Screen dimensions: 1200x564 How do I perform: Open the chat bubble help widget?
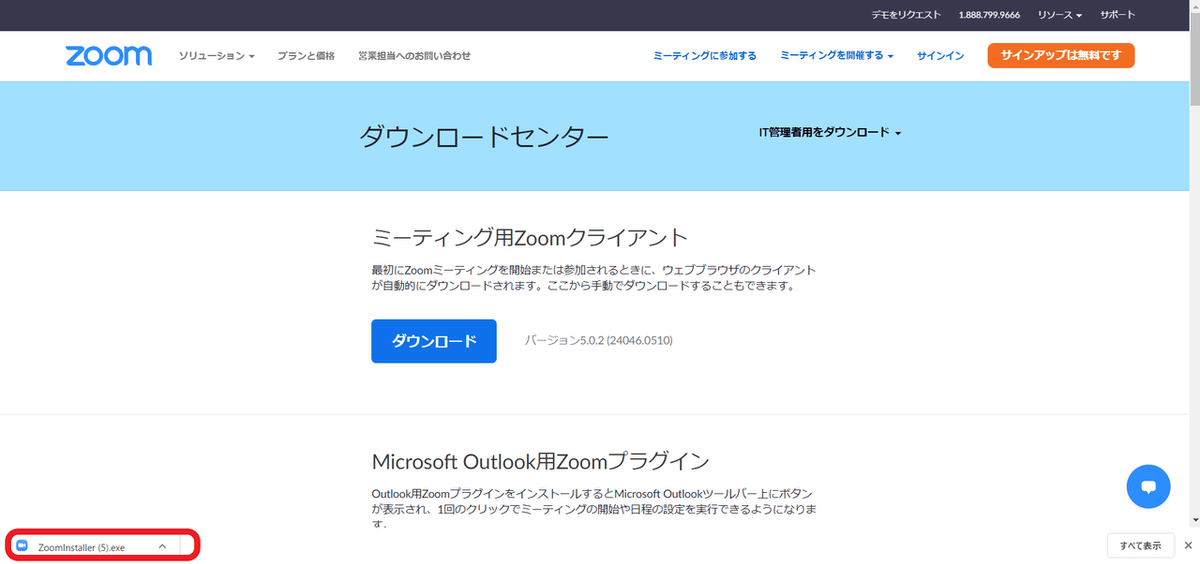tap(1148, 487)
